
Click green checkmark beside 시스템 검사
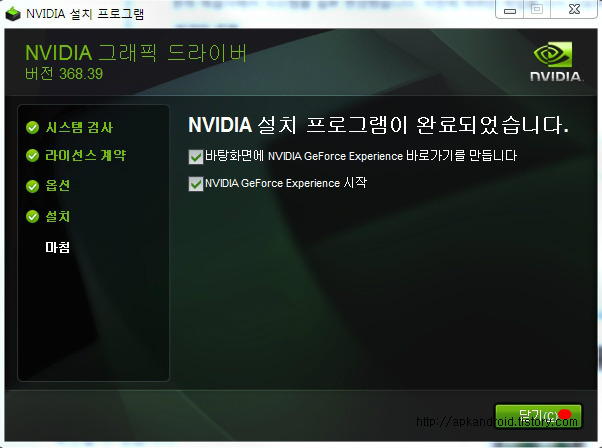32,127
